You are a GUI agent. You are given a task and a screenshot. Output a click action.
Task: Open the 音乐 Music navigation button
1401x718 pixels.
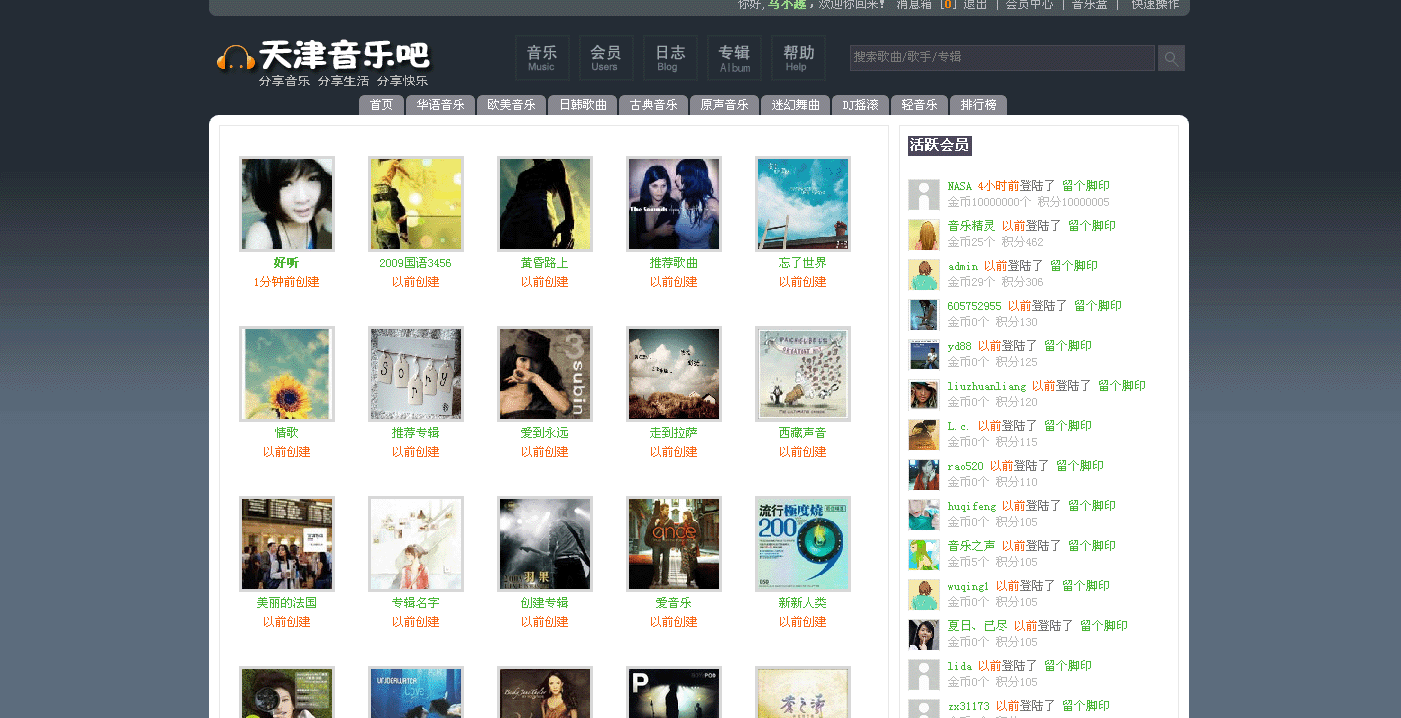tap(542, 58)
